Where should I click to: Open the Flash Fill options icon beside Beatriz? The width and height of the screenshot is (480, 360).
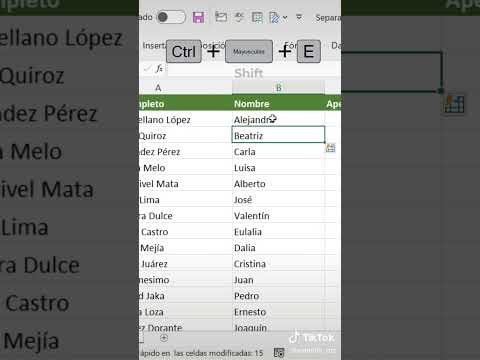point(330,148)
